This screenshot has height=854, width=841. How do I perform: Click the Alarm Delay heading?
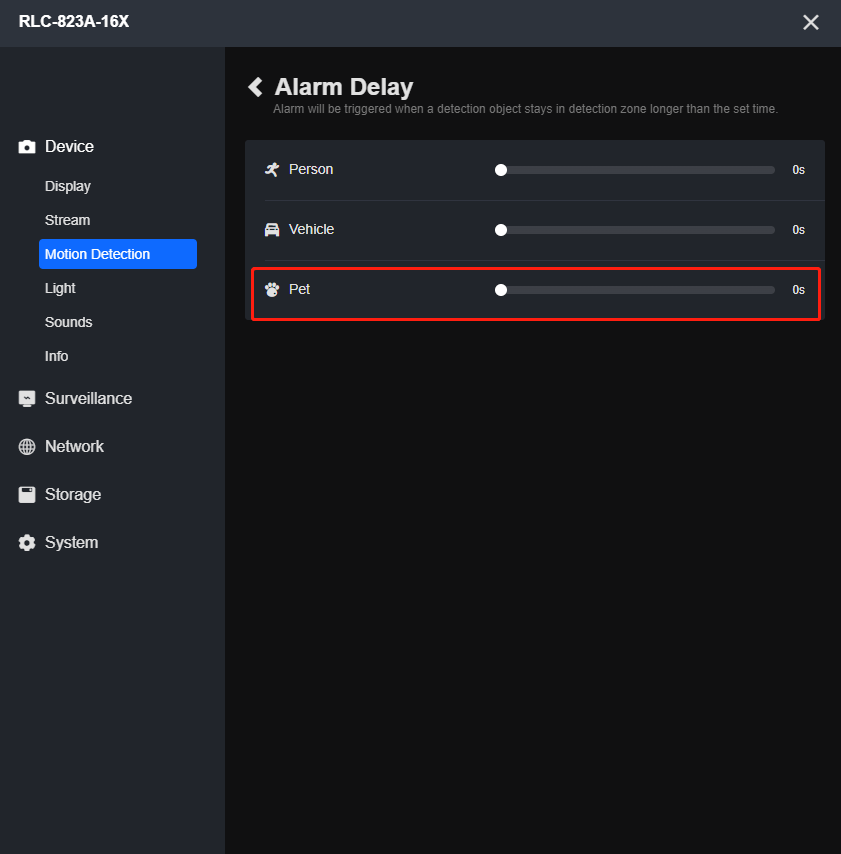click(x=344, y=87)
